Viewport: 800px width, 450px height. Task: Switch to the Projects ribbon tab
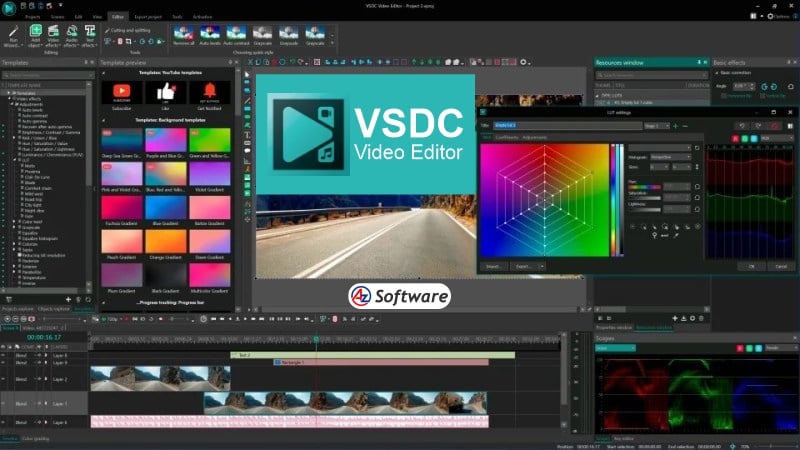[33, 17]
